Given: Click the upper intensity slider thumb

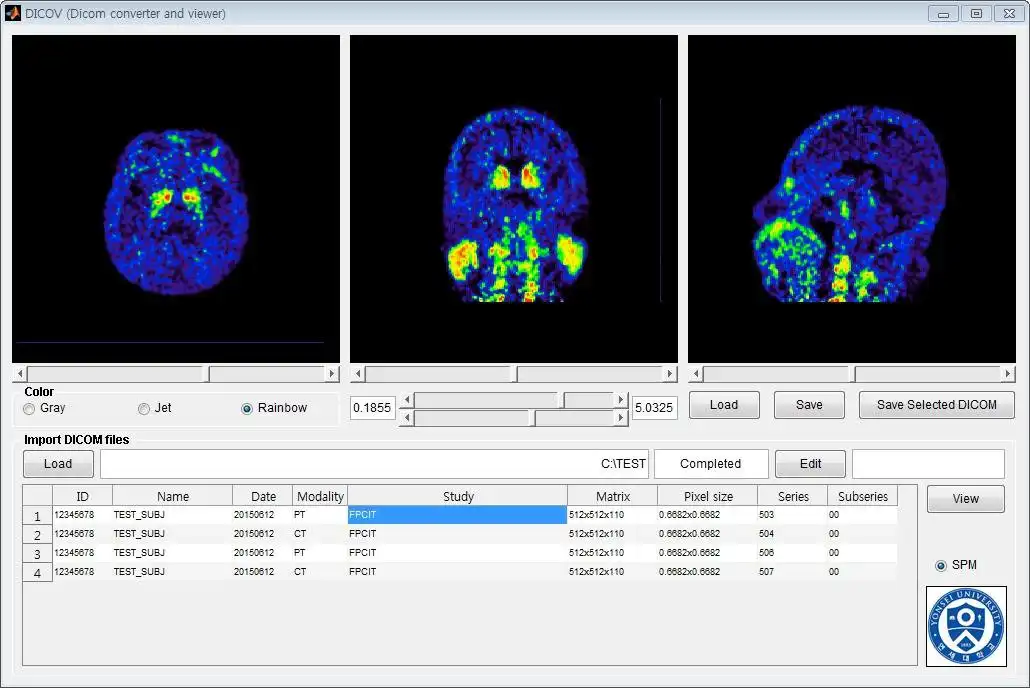Looking at the screenshot, I should [x=561, y=400].
